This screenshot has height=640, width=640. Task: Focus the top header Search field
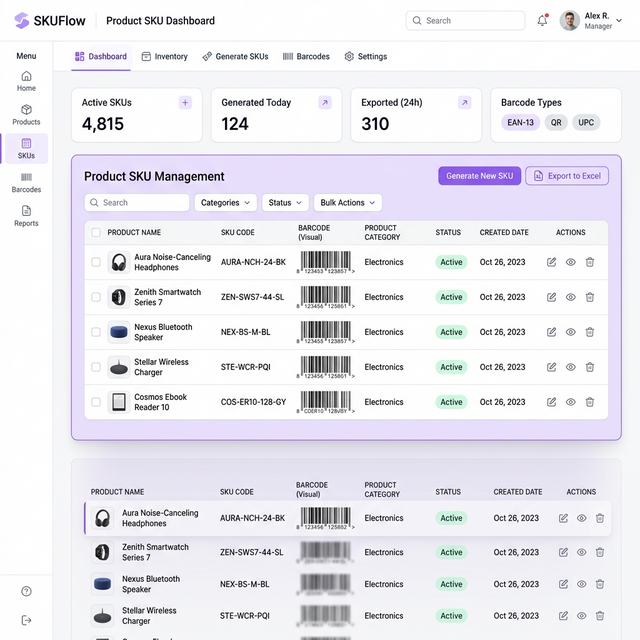click(465, 20)
